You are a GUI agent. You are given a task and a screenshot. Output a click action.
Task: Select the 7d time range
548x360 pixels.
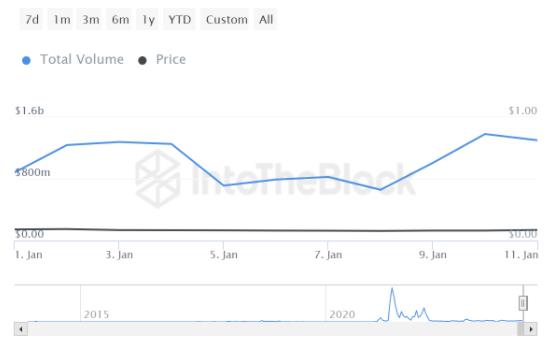click(x=31, y=20)
